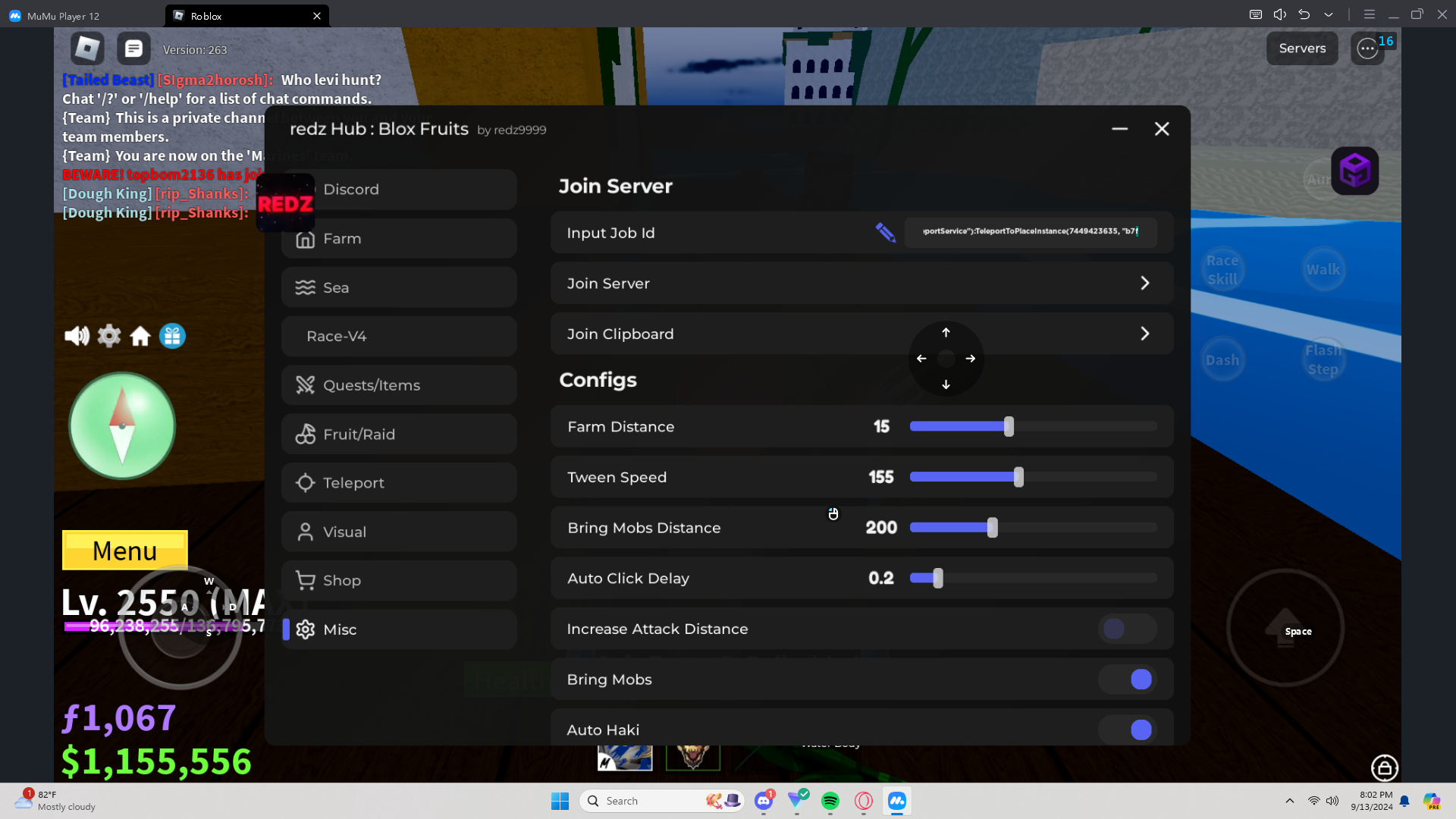
Task: Click the green compass icon
Action: (x=122, y=426)
